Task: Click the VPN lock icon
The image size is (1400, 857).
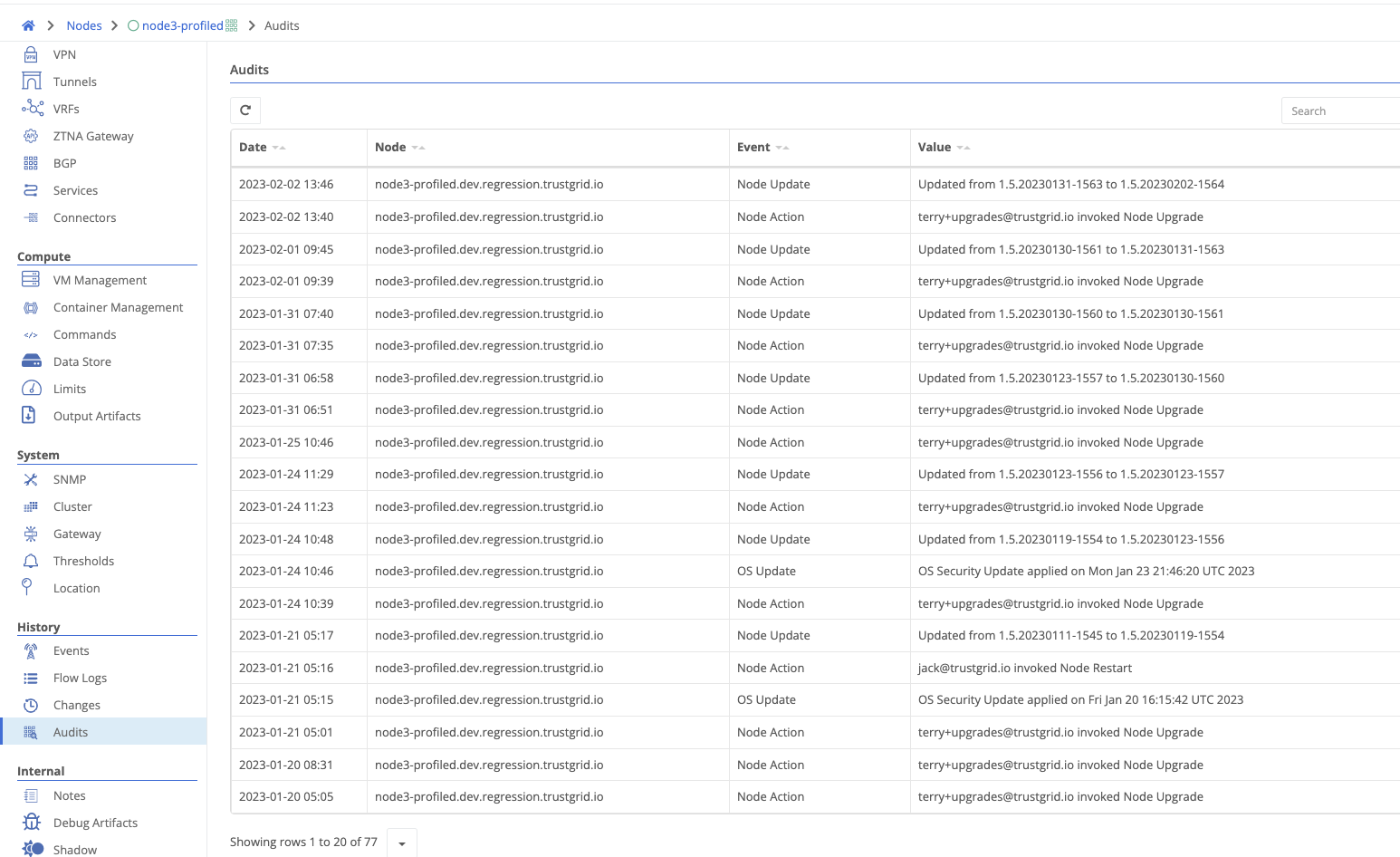Action: pyautogui.click(x=31, y=54)
